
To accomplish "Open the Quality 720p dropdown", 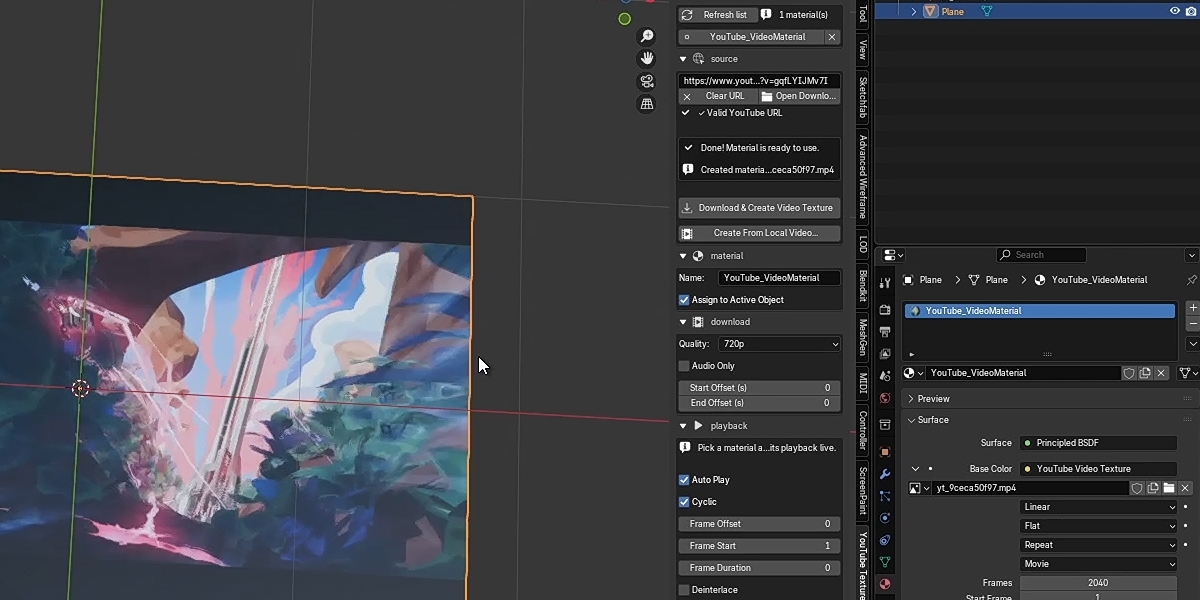I will (780, 344).
